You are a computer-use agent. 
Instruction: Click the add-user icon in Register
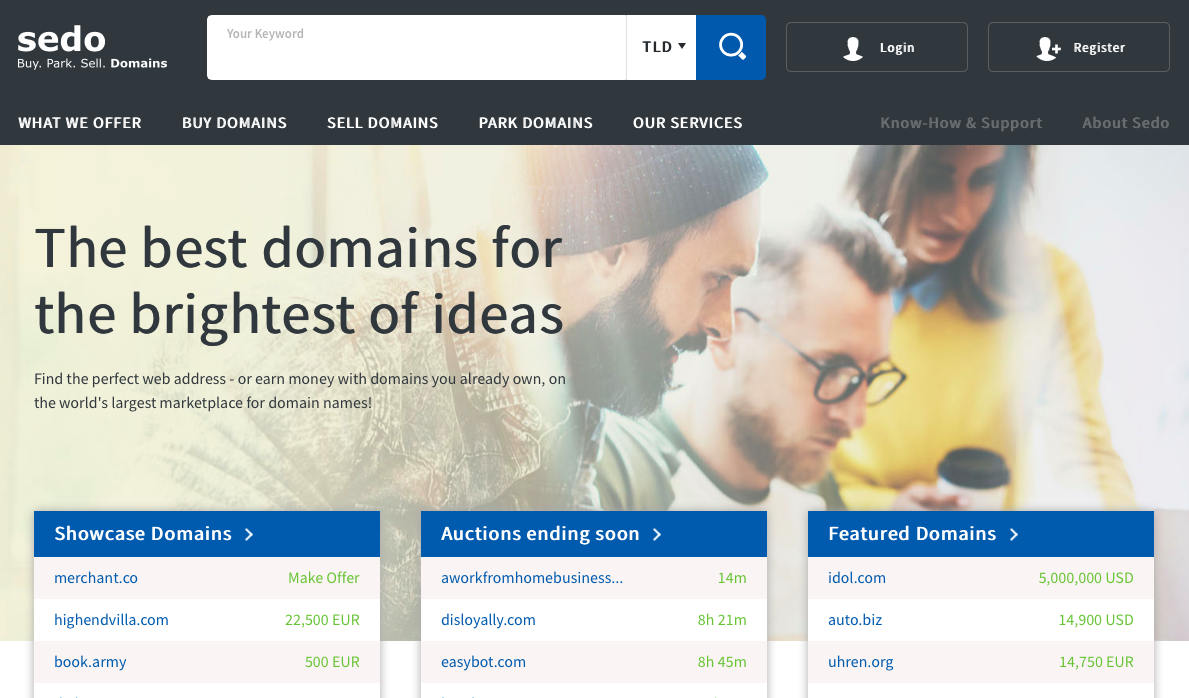[x=1048, y=48]
